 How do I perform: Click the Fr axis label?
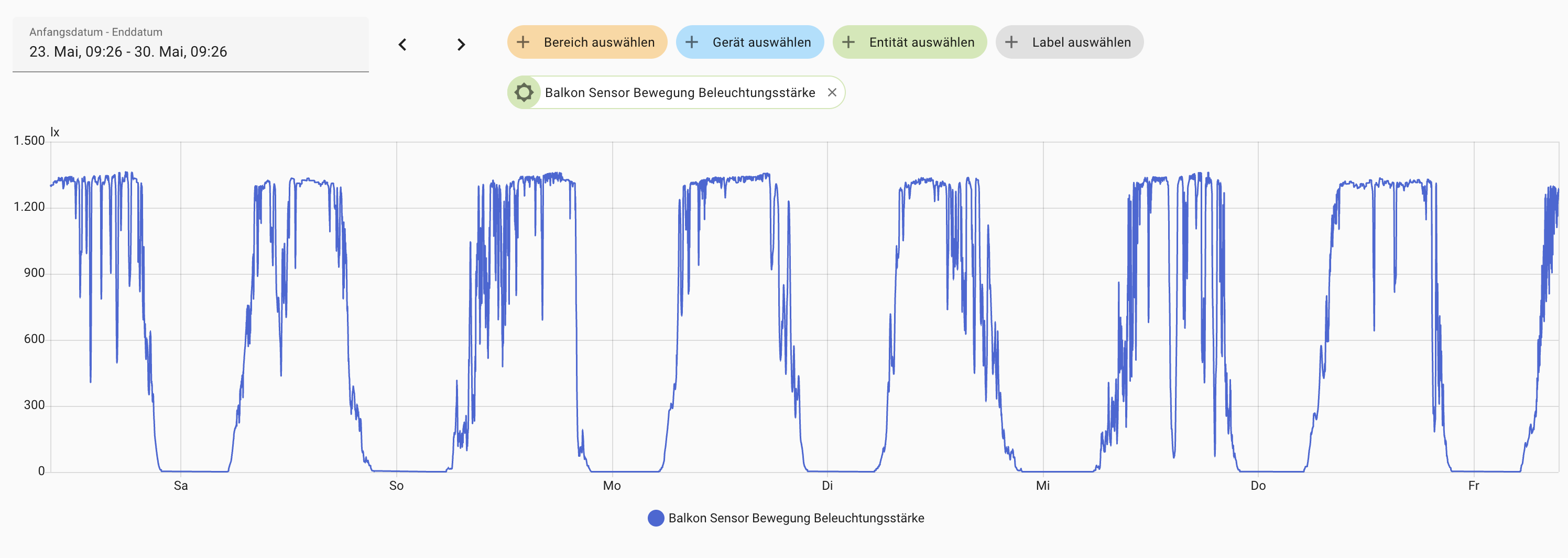tap(1474, 486)
